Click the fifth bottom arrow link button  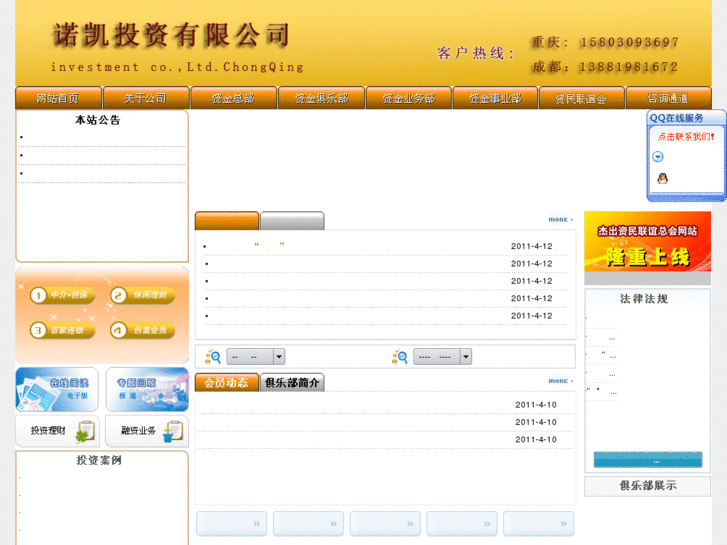click(538, 524)
